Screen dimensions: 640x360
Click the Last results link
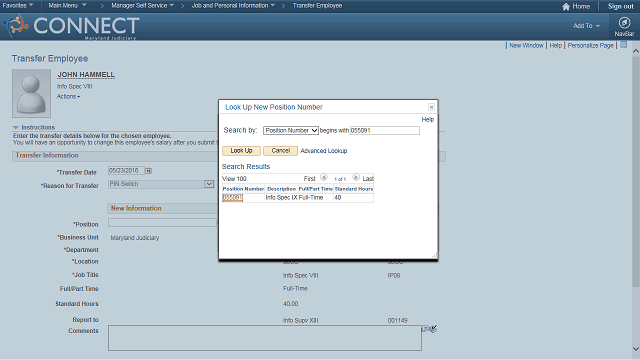(x=368, y=179)
